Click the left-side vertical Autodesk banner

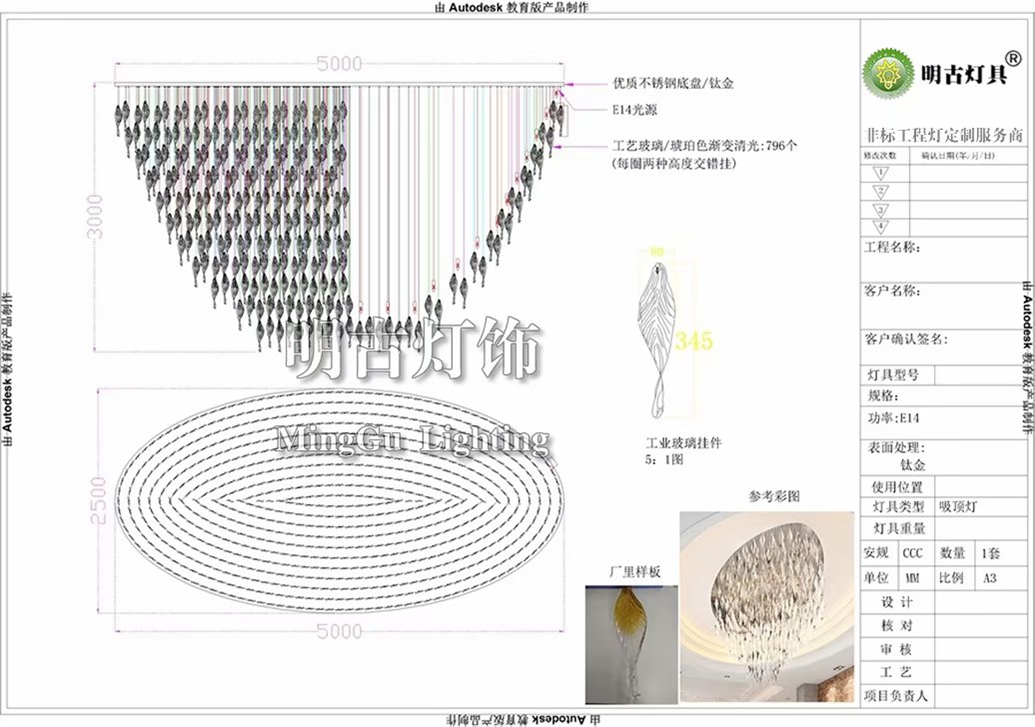pos(7,370)
